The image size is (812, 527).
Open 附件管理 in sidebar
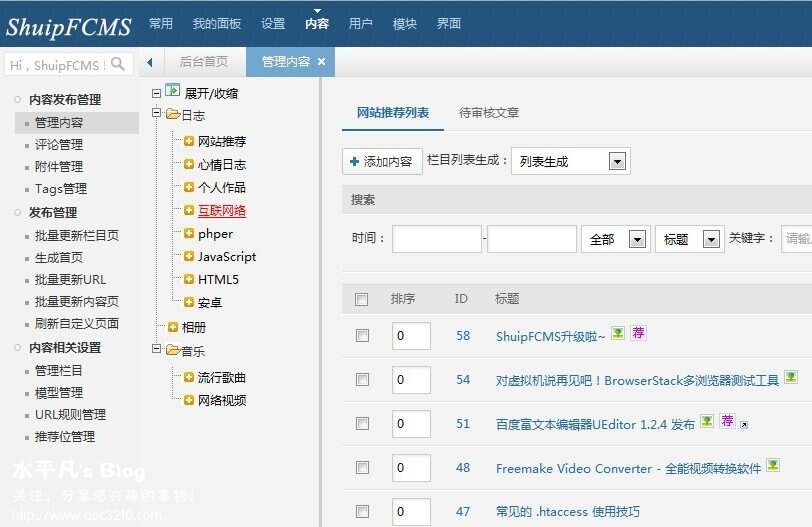[x=59, y=167]
